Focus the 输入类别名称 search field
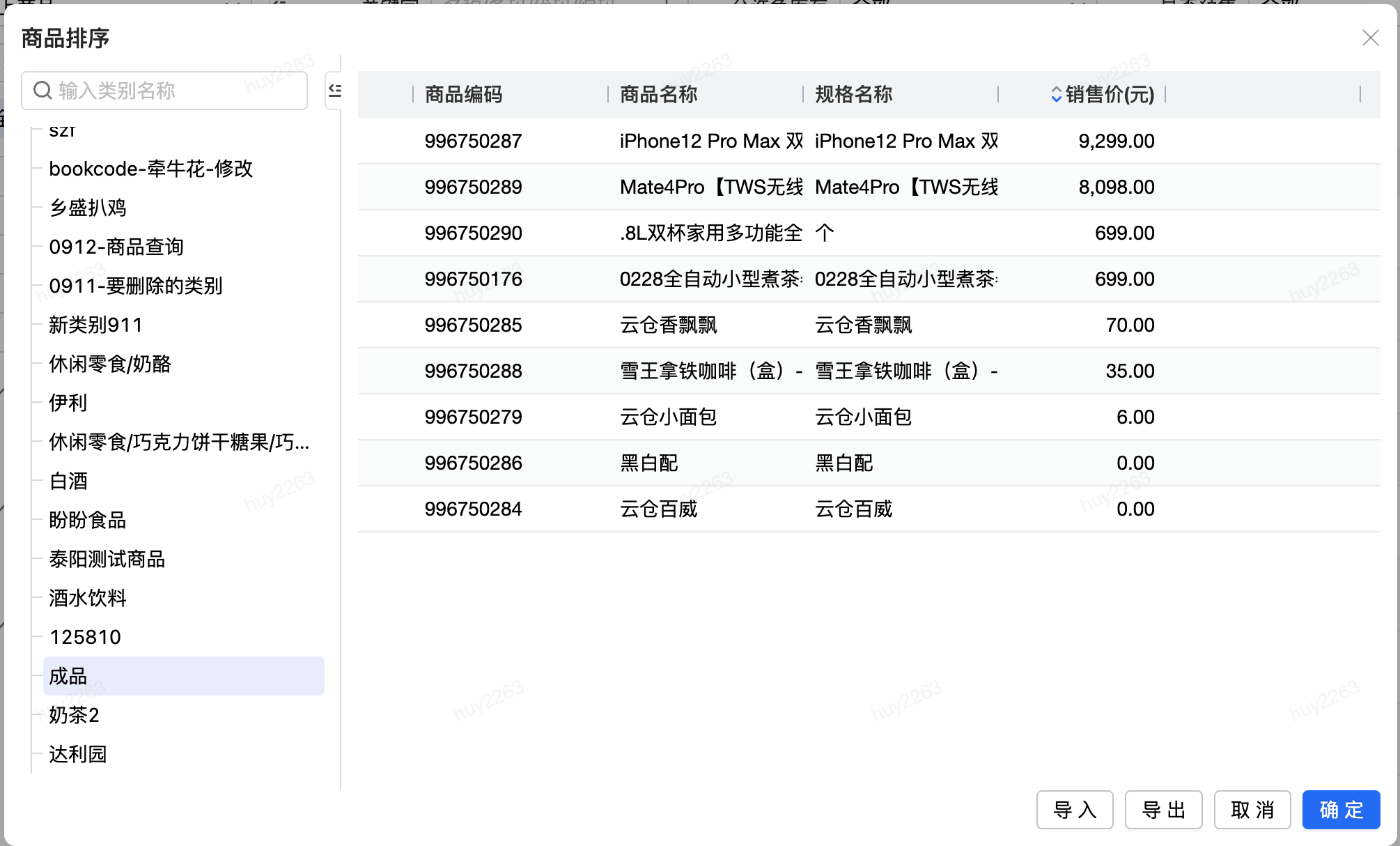The width and height of the screenshot is (1400, 846). pyautogui.click(x=174, y=91)
